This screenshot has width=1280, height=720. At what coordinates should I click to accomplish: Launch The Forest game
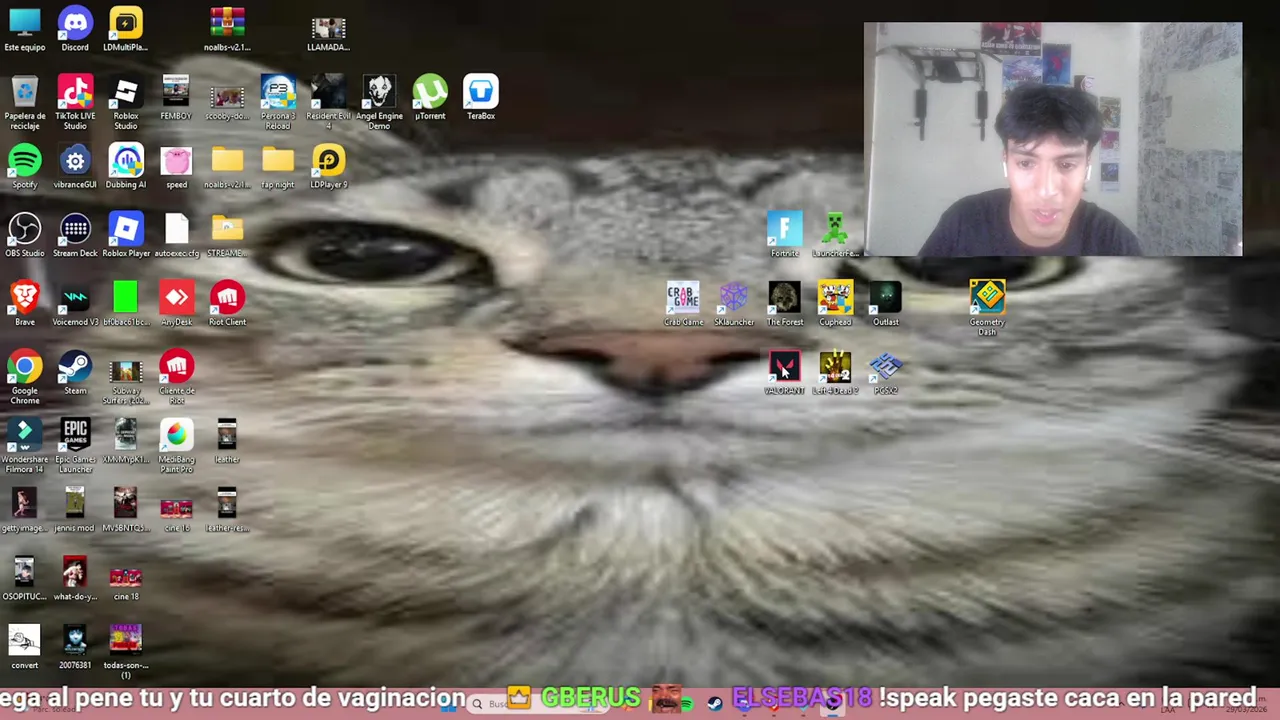pyautogui.click(x=785, y=304)
